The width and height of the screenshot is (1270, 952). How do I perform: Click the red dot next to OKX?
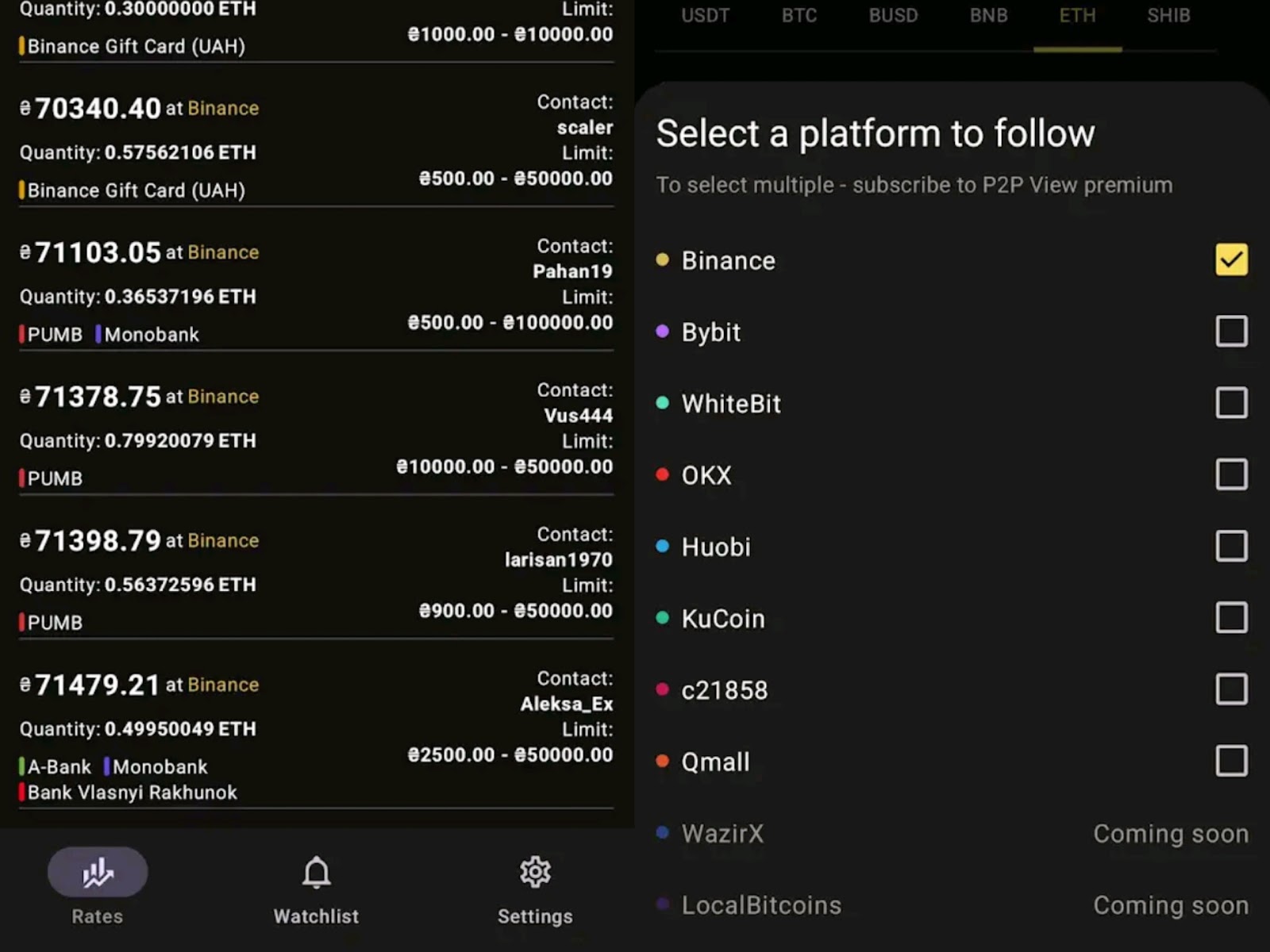[662, 474]
